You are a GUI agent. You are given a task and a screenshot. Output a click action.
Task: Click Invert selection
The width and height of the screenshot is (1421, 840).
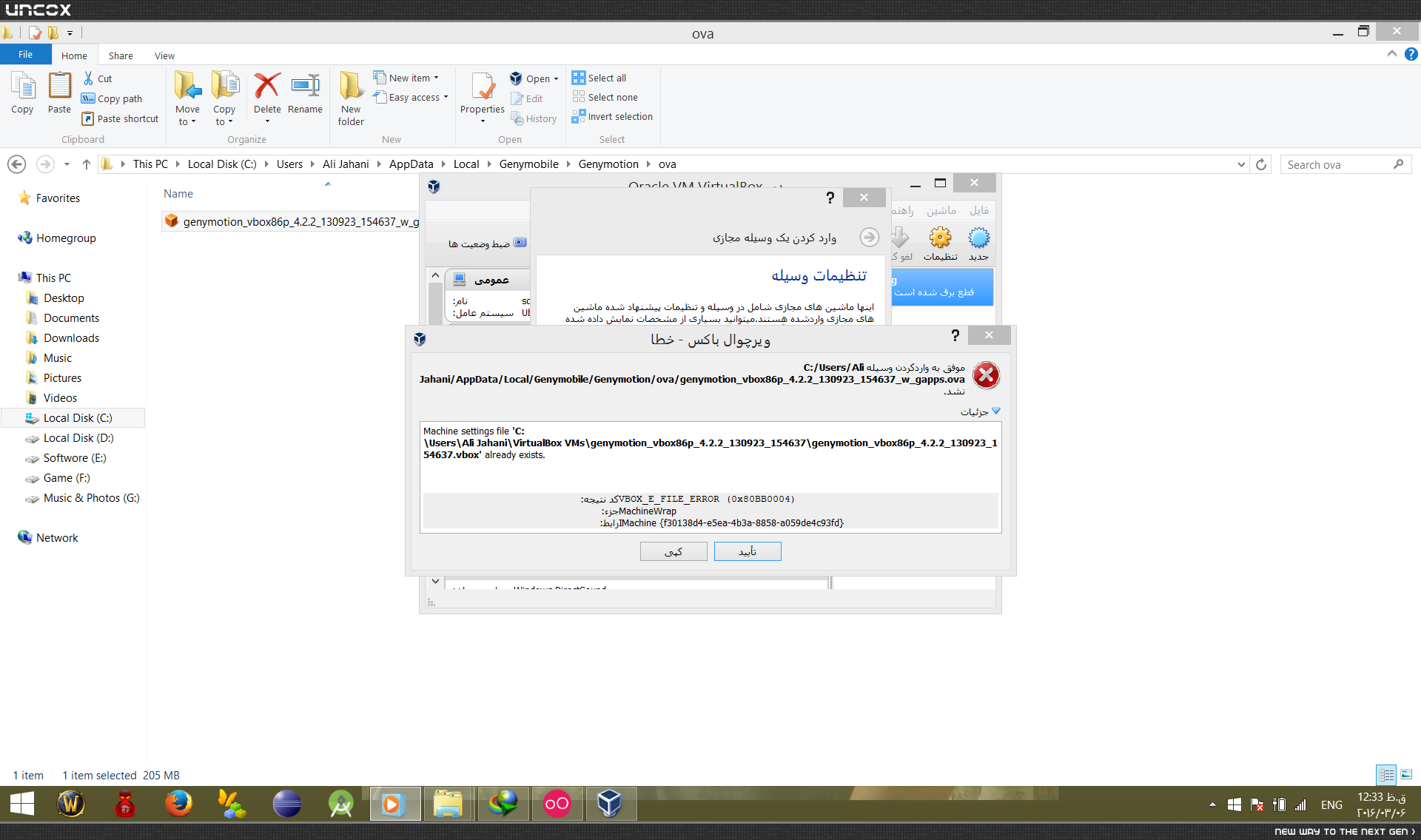pyautogui.click(x=612, y=116)
